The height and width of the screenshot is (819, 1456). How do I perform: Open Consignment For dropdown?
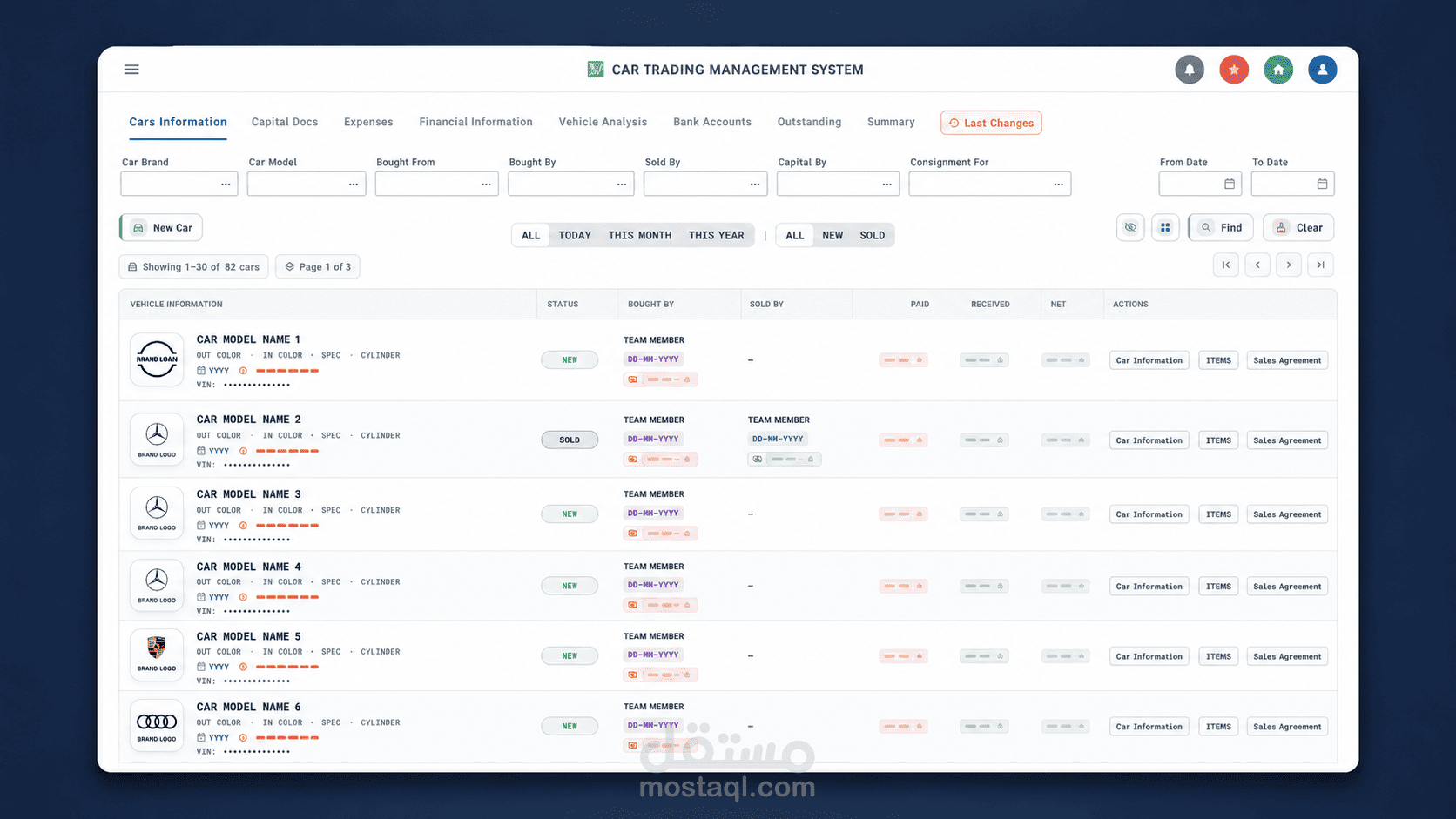[x=989, y=184]
